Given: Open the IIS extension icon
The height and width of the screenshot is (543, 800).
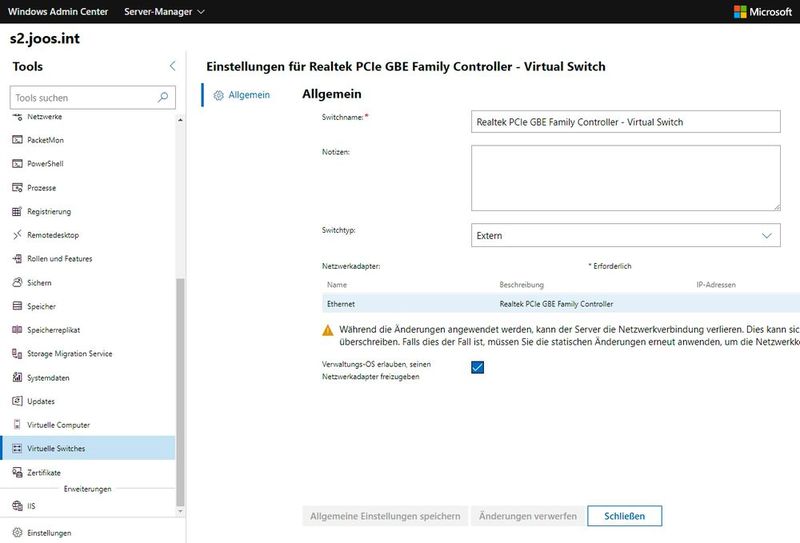Looking at the screenshot, I should click(17, 506).
